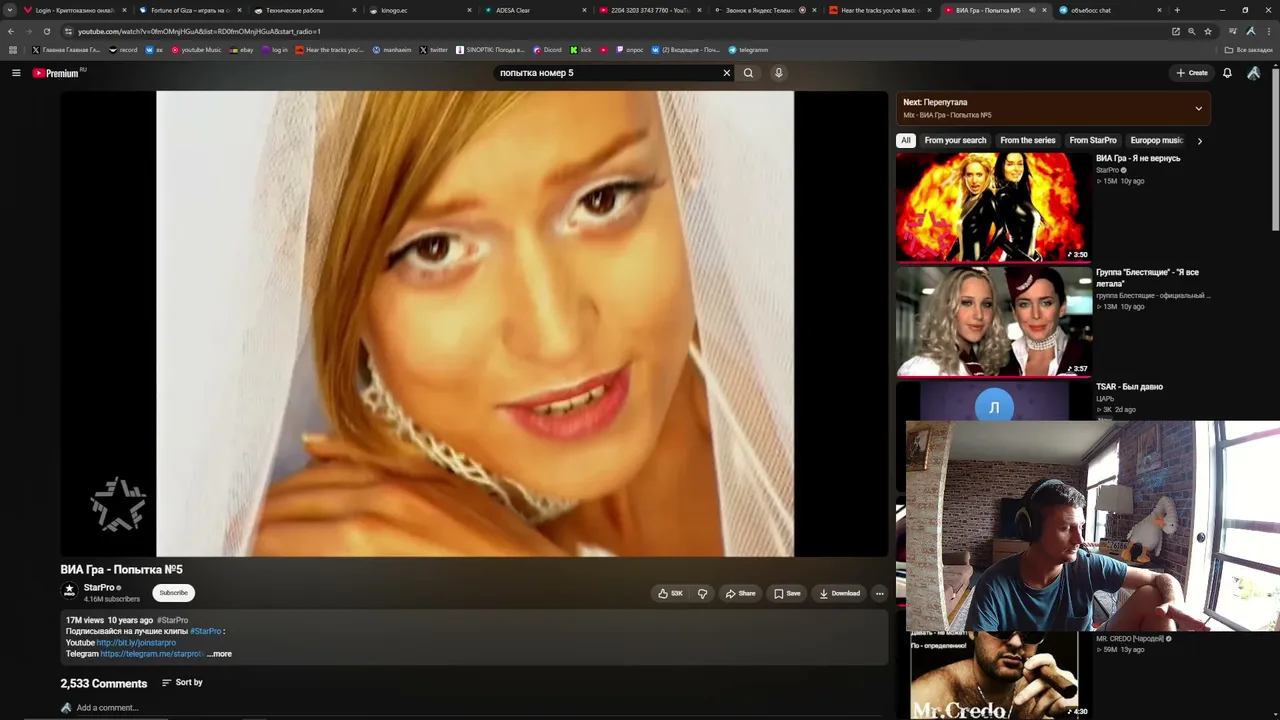This screenshot has height=720, width=1280.
Task: Switch to the объебосс chat tab
Action: (x=1109, y=10)
